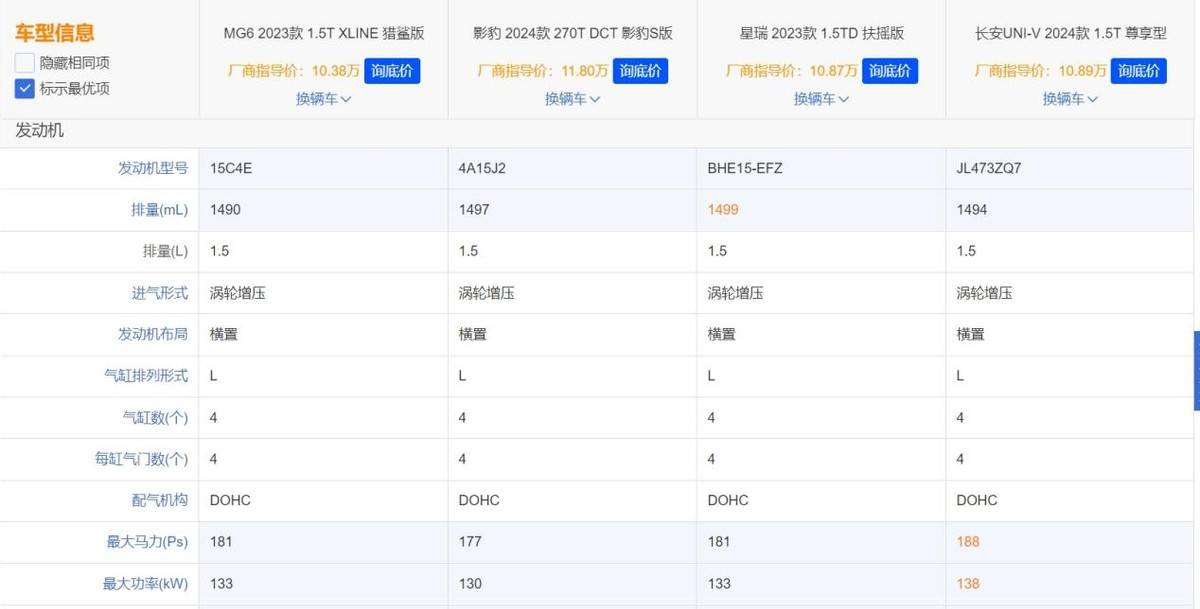Click 询底价 for the MG6 2023款
The height and width of the screenshot is (609, 1200).
pos(392,71)
